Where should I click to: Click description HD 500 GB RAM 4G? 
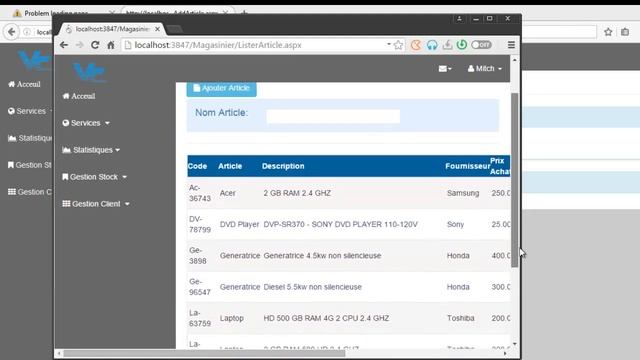pos(326,318)
